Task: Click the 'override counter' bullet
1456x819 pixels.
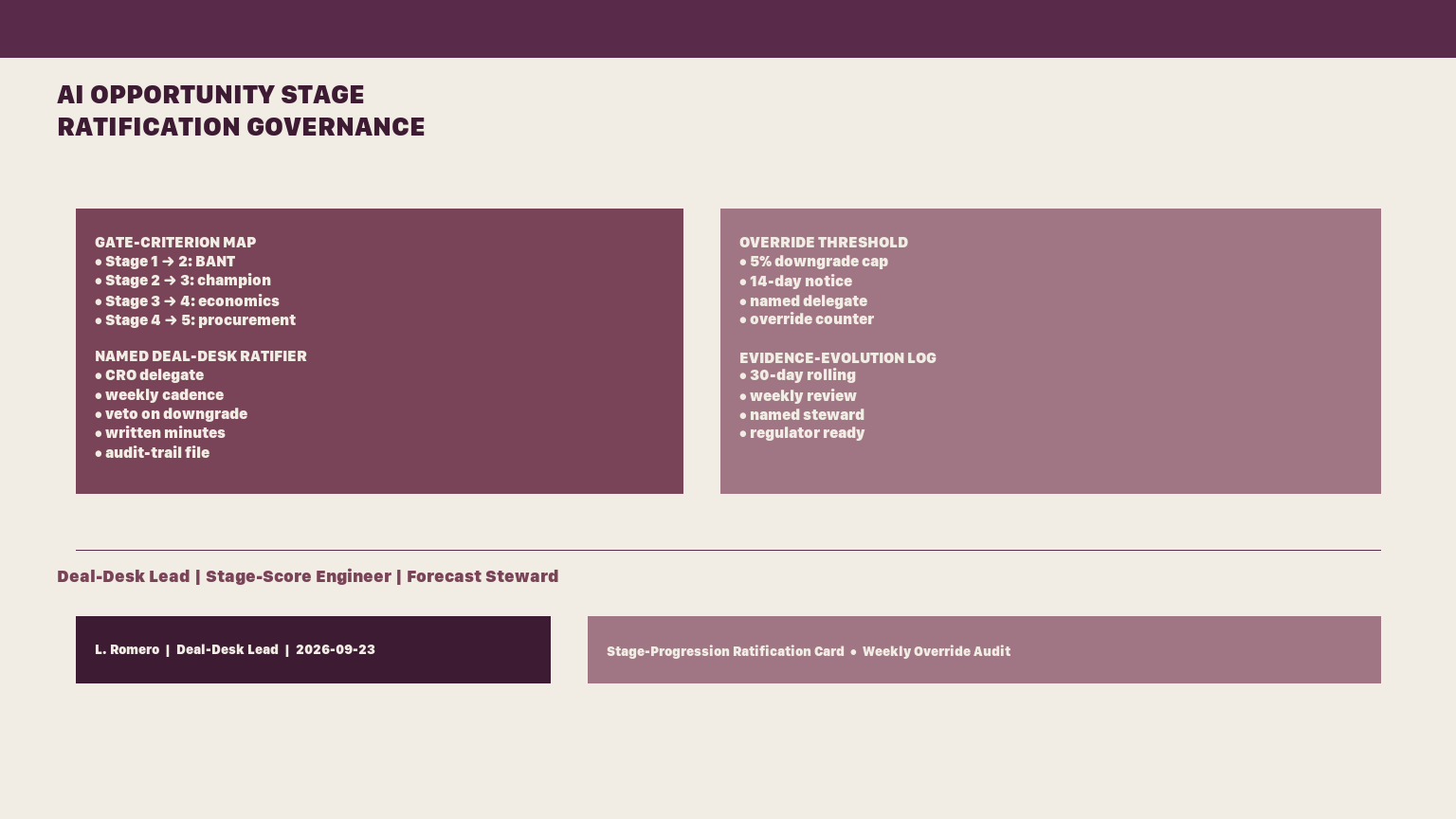Action: tap(807, 319)
